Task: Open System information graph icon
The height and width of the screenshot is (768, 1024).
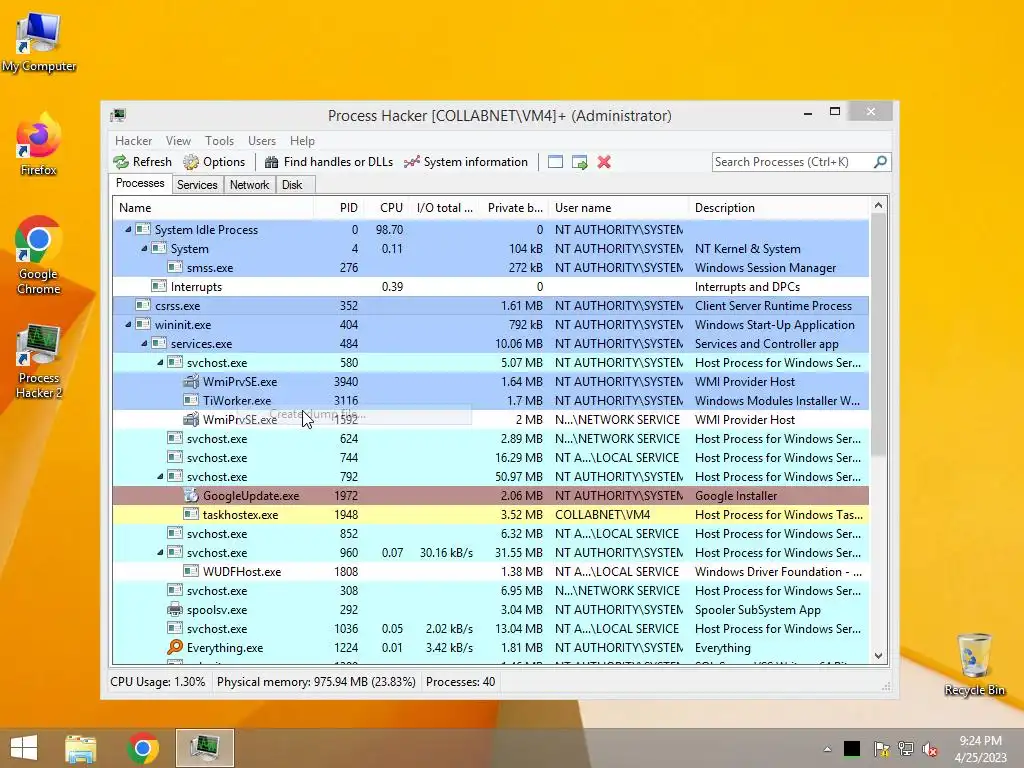Action: coord(411,162)
